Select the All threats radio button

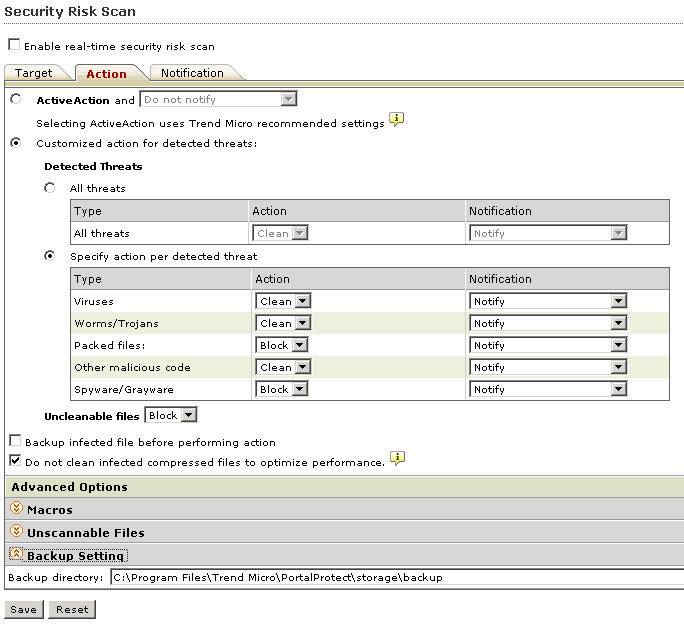tap(50, 188)
